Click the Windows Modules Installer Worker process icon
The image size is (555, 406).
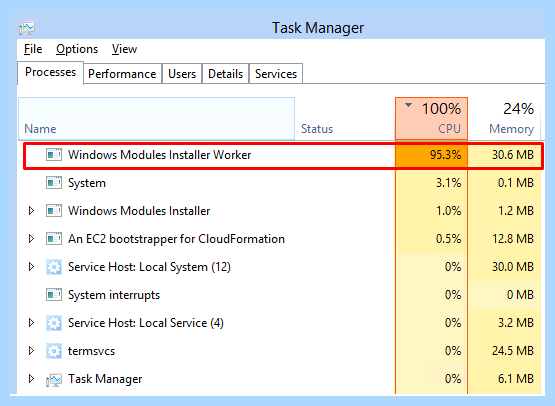[54, 155]
